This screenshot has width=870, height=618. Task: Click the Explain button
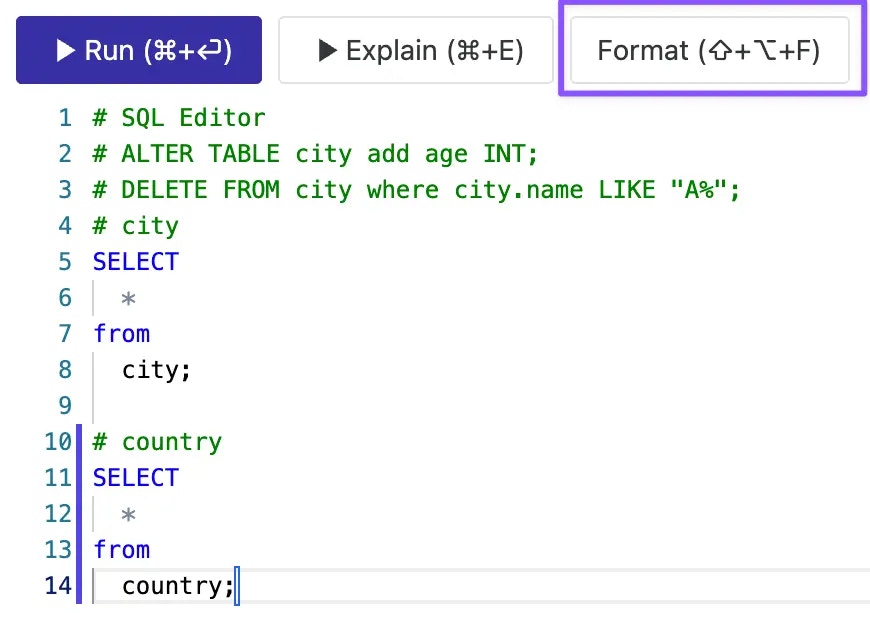(416, 50)
